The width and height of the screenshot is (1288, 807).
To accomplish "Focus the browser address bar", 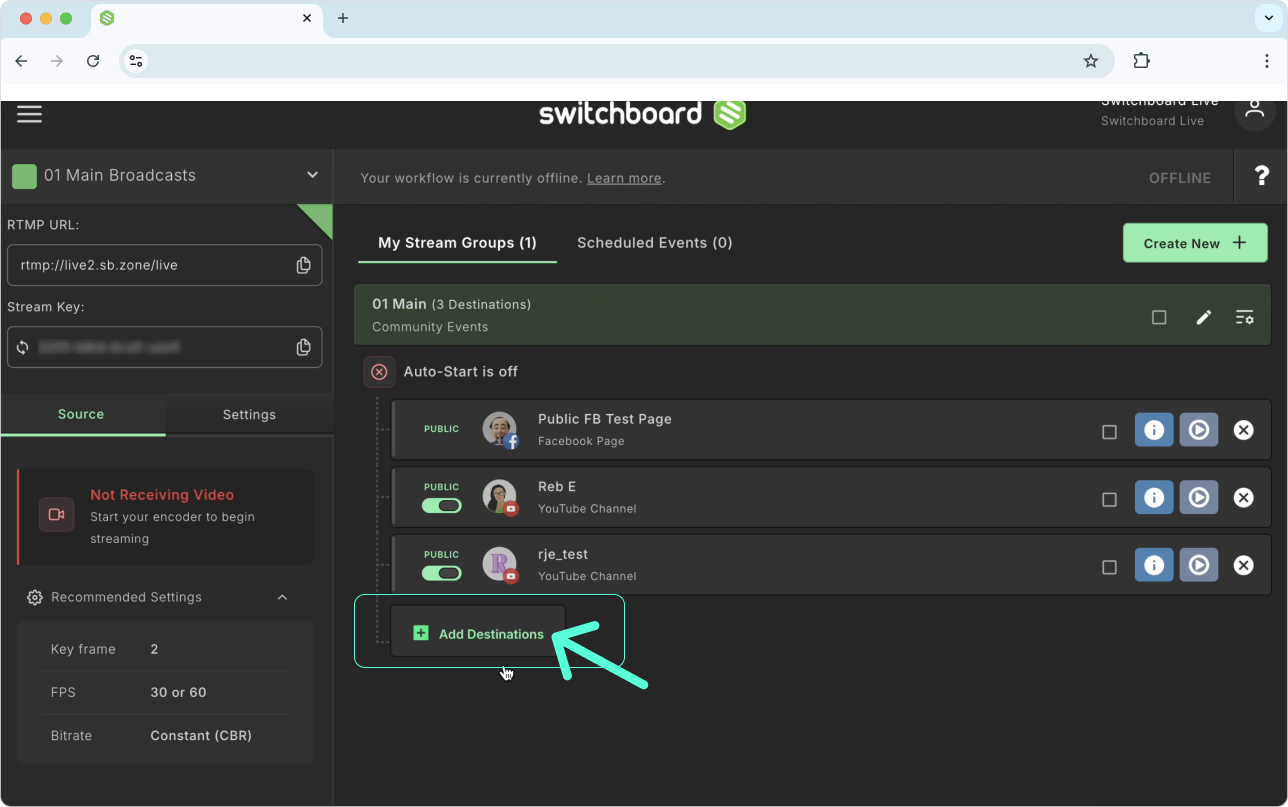I will [615, 61].
